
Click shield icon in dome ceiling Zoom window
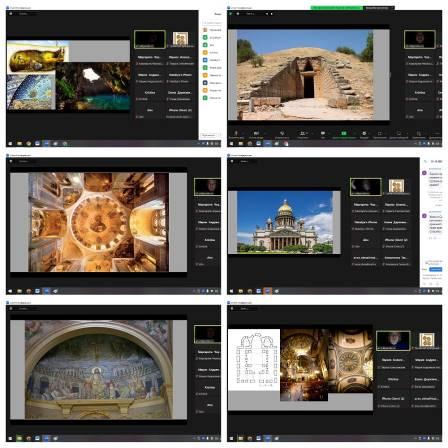point(11,161)
